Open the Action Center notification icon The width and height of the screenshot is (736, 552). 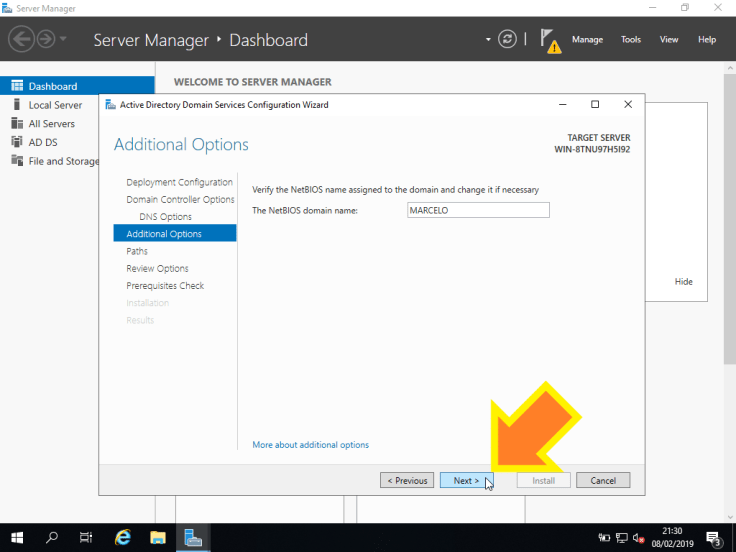(714, 538)
